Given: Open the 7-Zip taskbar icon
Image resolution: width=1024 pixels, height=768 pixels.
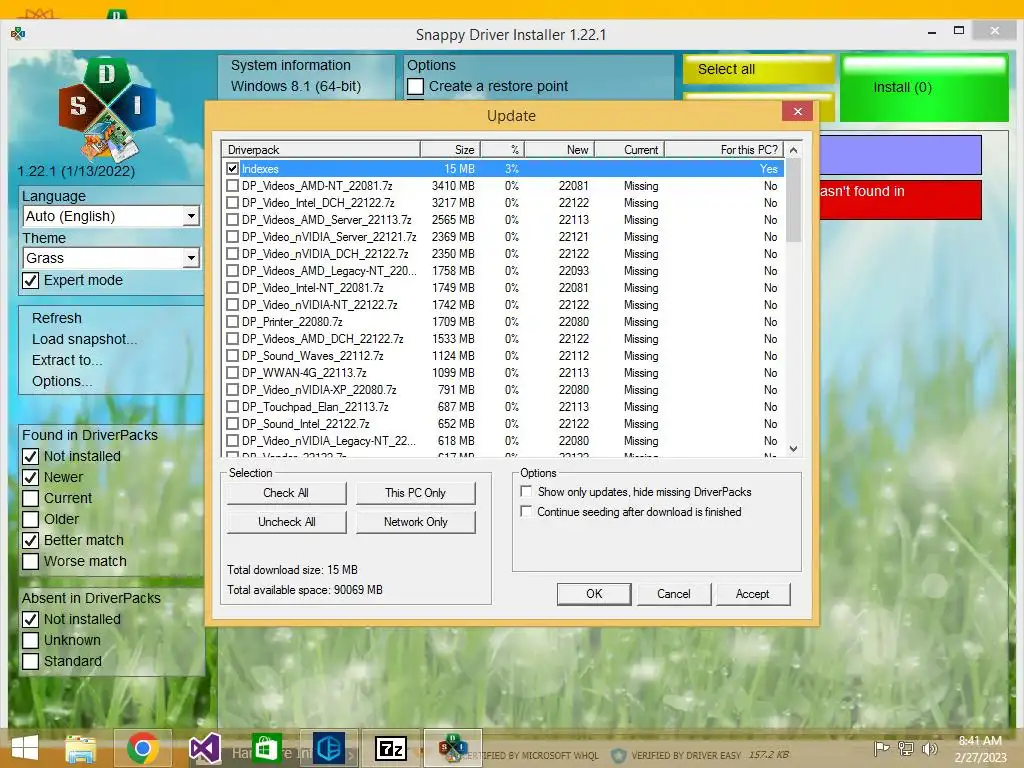Looking at the screenshot, I should (391, 748).
